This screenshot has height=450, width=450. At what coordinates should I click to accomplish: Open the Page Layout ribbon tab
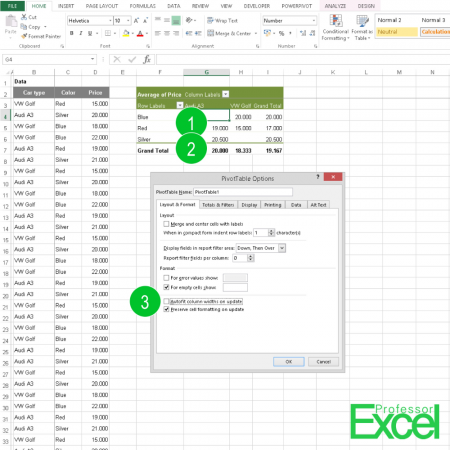pos(102,6)
